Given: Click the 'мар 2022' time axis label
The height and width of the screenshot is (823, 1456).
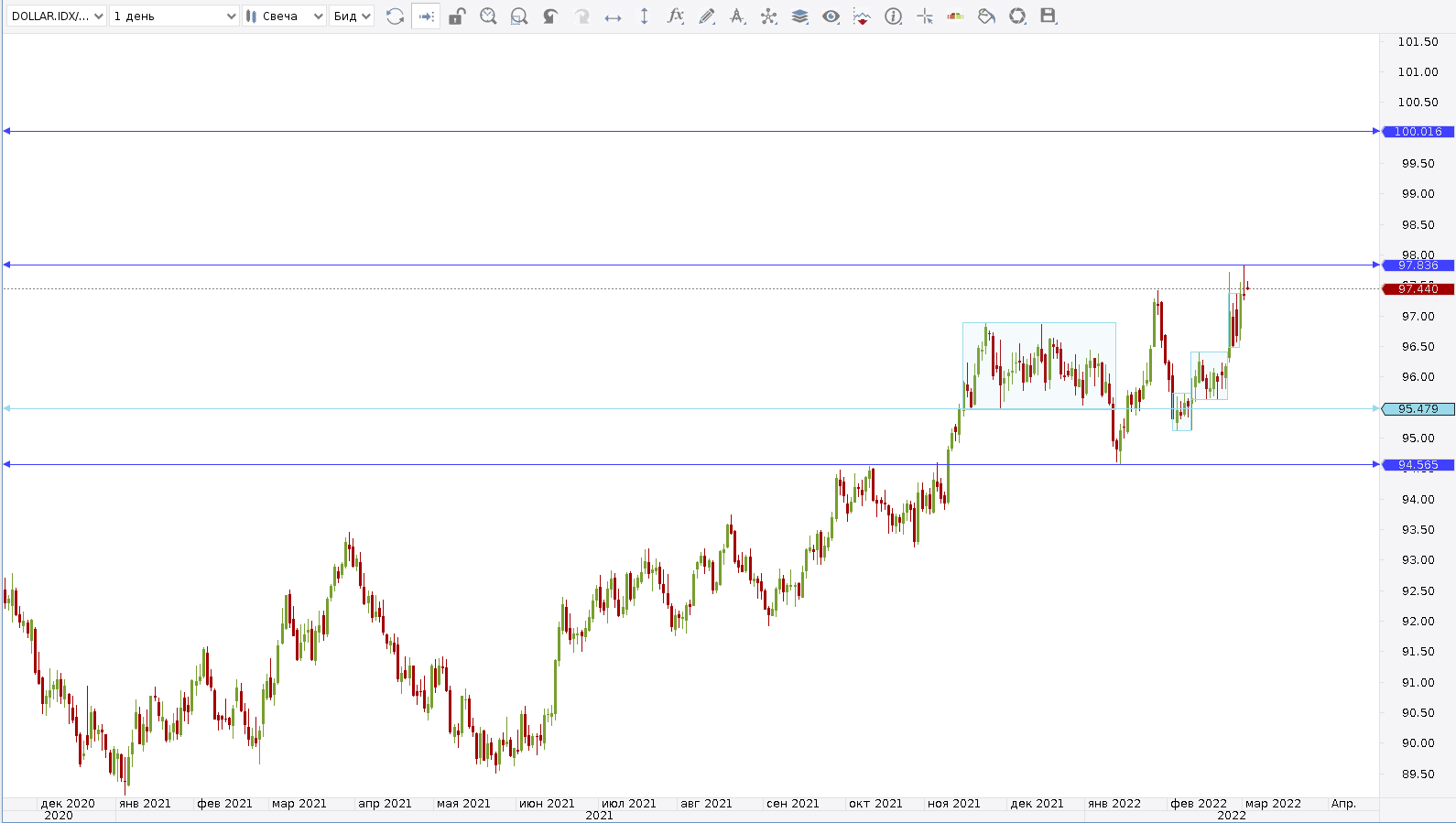Looking at the screenshot, I should pyautogui.click(x=1273, y=804).
